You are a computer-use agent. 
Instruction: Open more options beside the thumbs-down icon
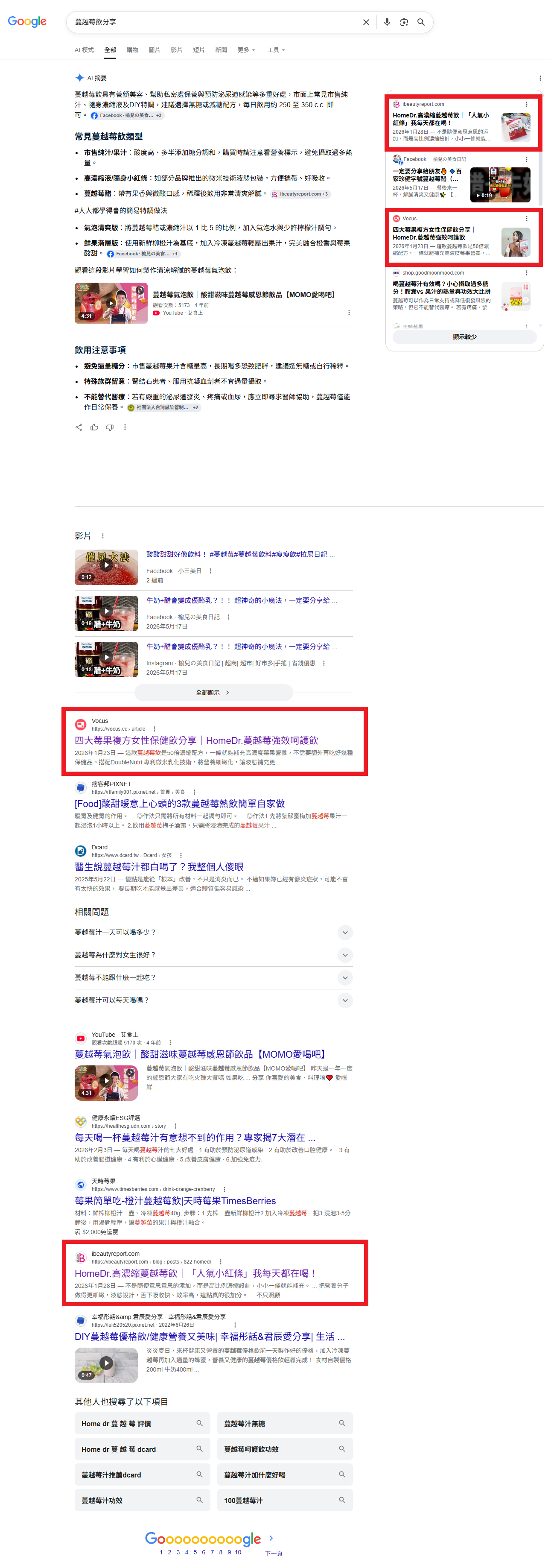pyautogui.click(x=125, y=427)
